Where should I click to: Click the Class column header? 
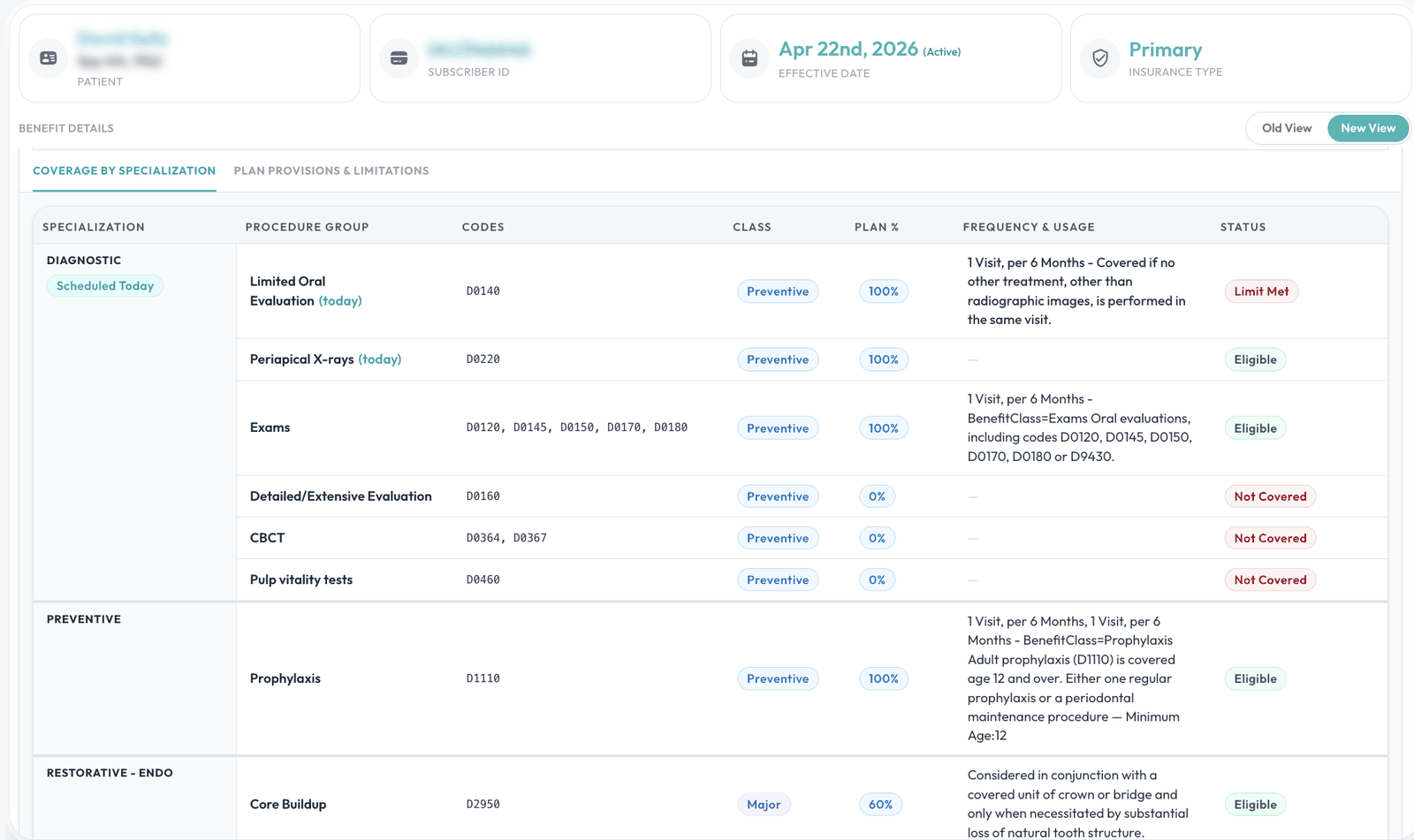pyautogui.click(x=752, y=227)
